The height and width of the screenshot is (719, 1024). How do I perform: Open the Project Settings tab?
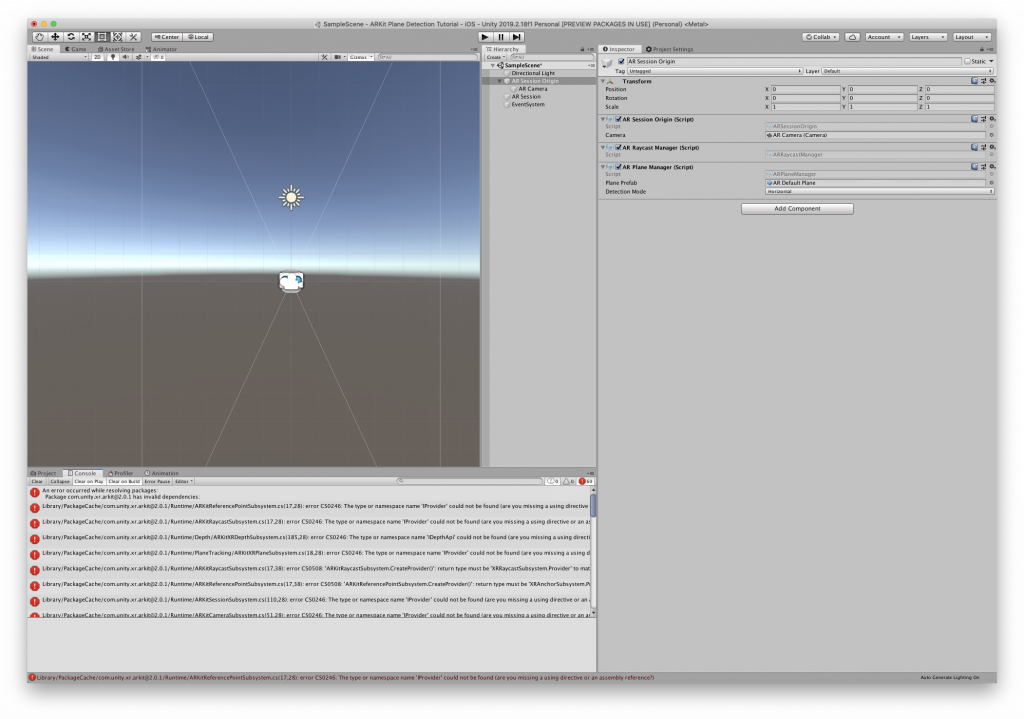point(669,49)
